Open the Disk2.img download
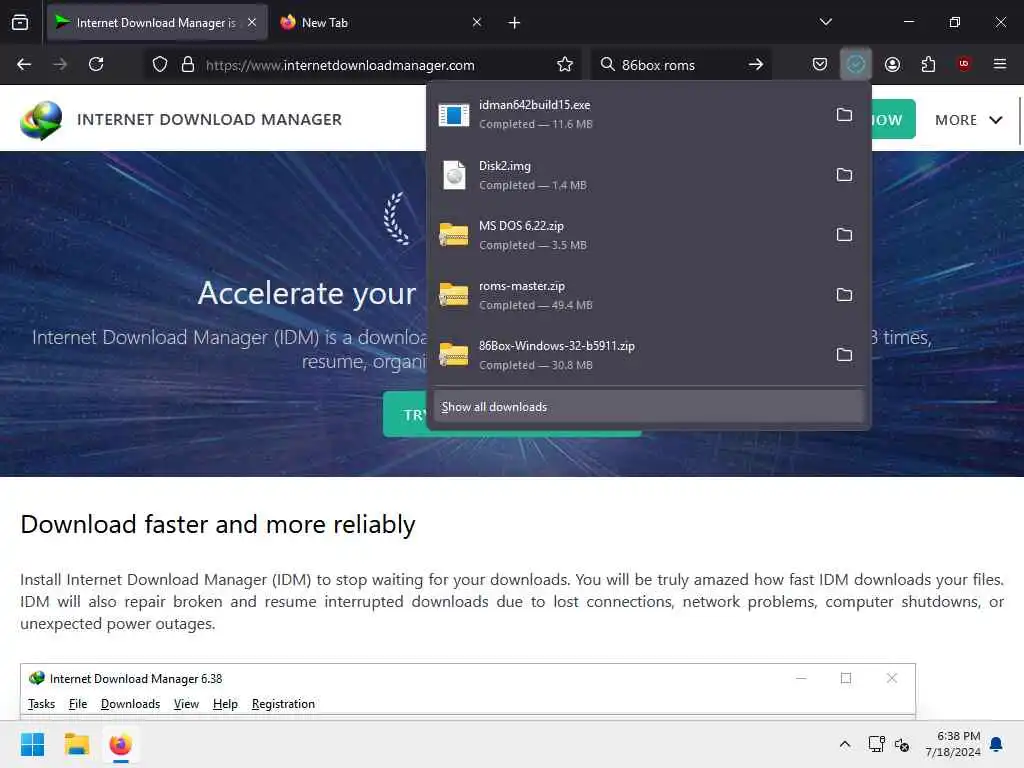 (x=627, y=174)
